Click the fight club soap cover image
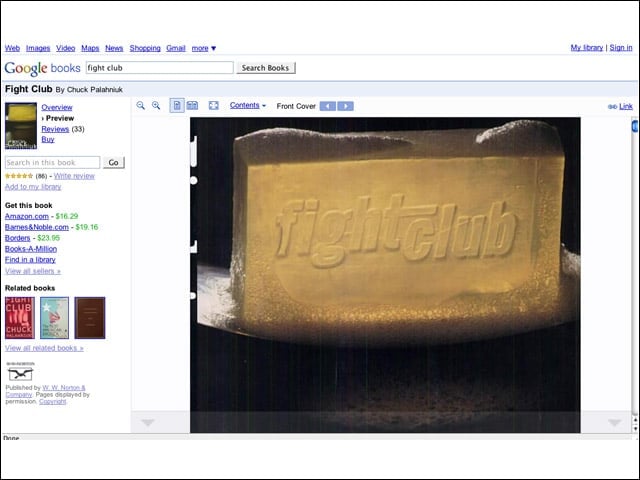640x480 pixels. [x=385, y=275]
